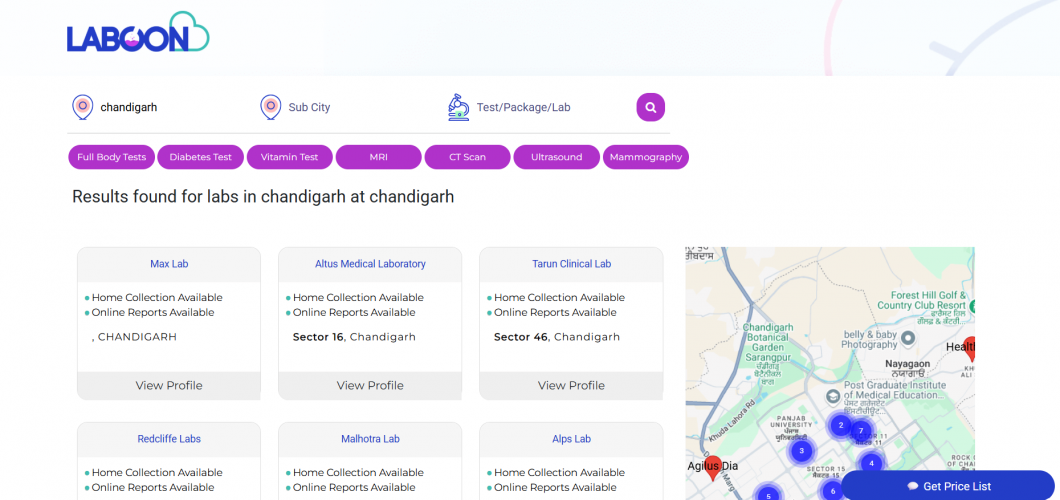This screenshot has height=500, width=1060.
Task: Open the map cluster marker numbered 6
Action: pos(833,491)
